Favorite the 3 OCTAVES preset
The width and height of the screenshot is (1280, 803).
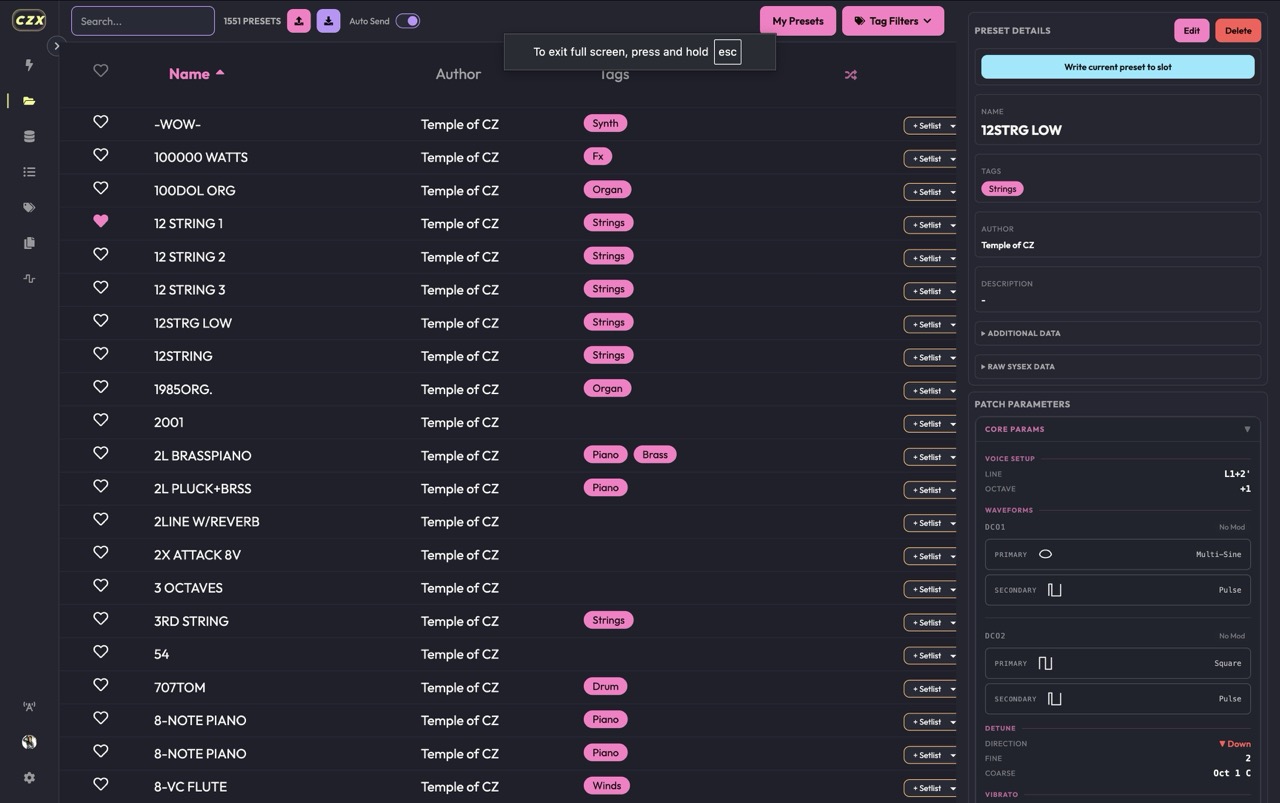[100, 586]
